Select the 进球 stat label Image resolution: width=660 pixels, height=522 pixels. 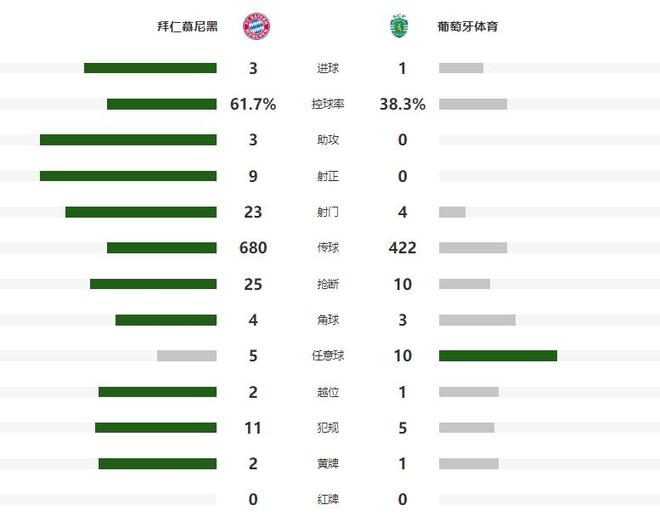pyautogui.click(x=327, y=68)
